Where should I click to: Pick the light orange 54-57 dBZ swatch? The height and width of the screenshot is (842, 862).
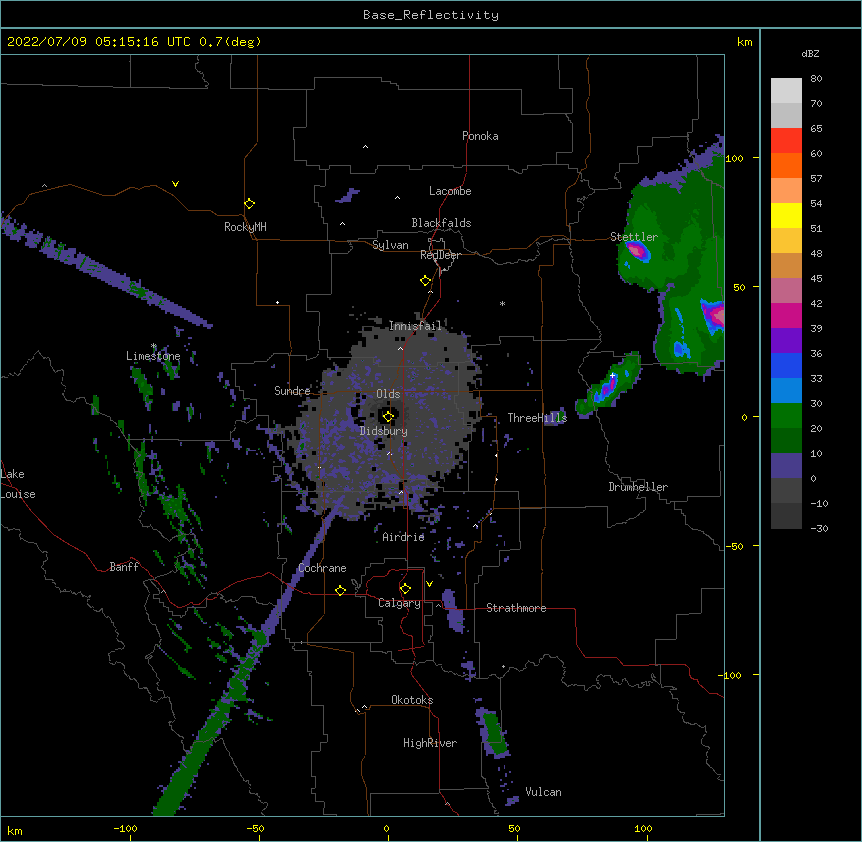786,191
